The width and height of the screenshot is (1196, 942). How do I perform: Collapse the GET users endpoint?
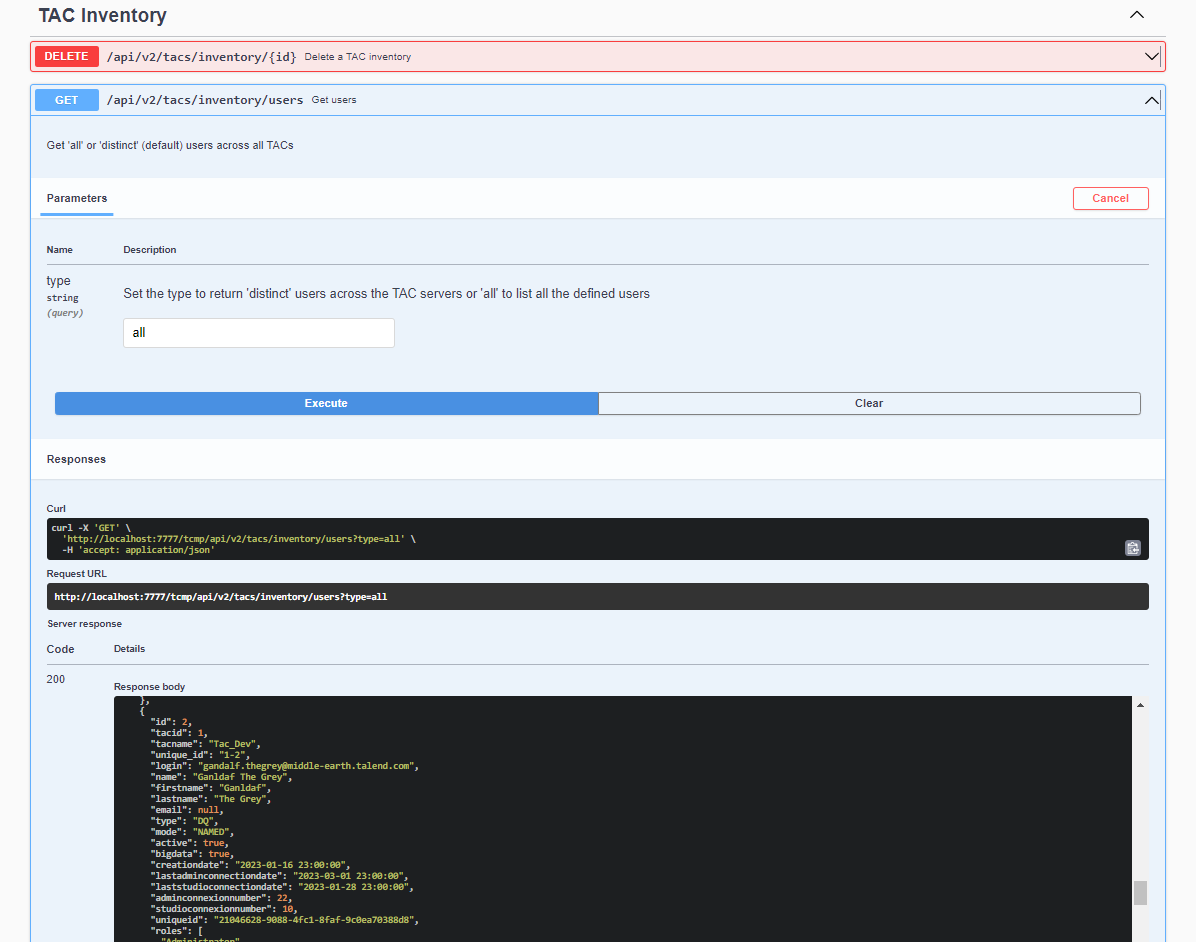[1151, 100]
